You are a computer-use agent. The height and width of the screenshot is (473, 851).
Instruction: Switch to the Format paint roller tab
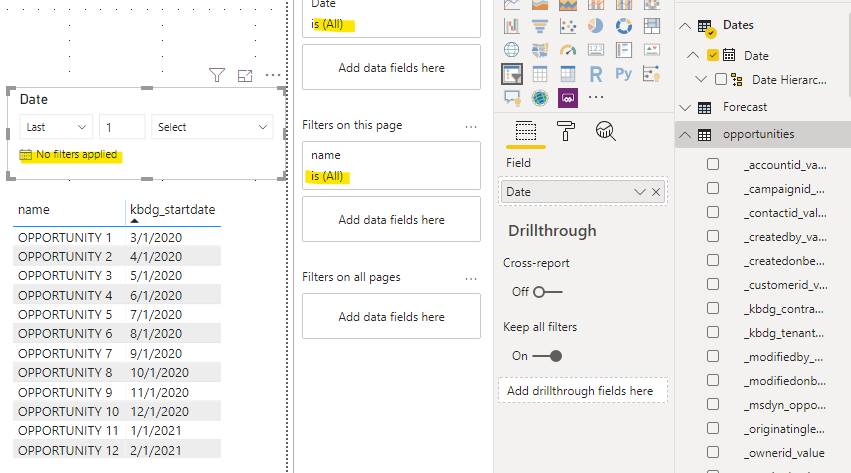[x=566, y=131]
